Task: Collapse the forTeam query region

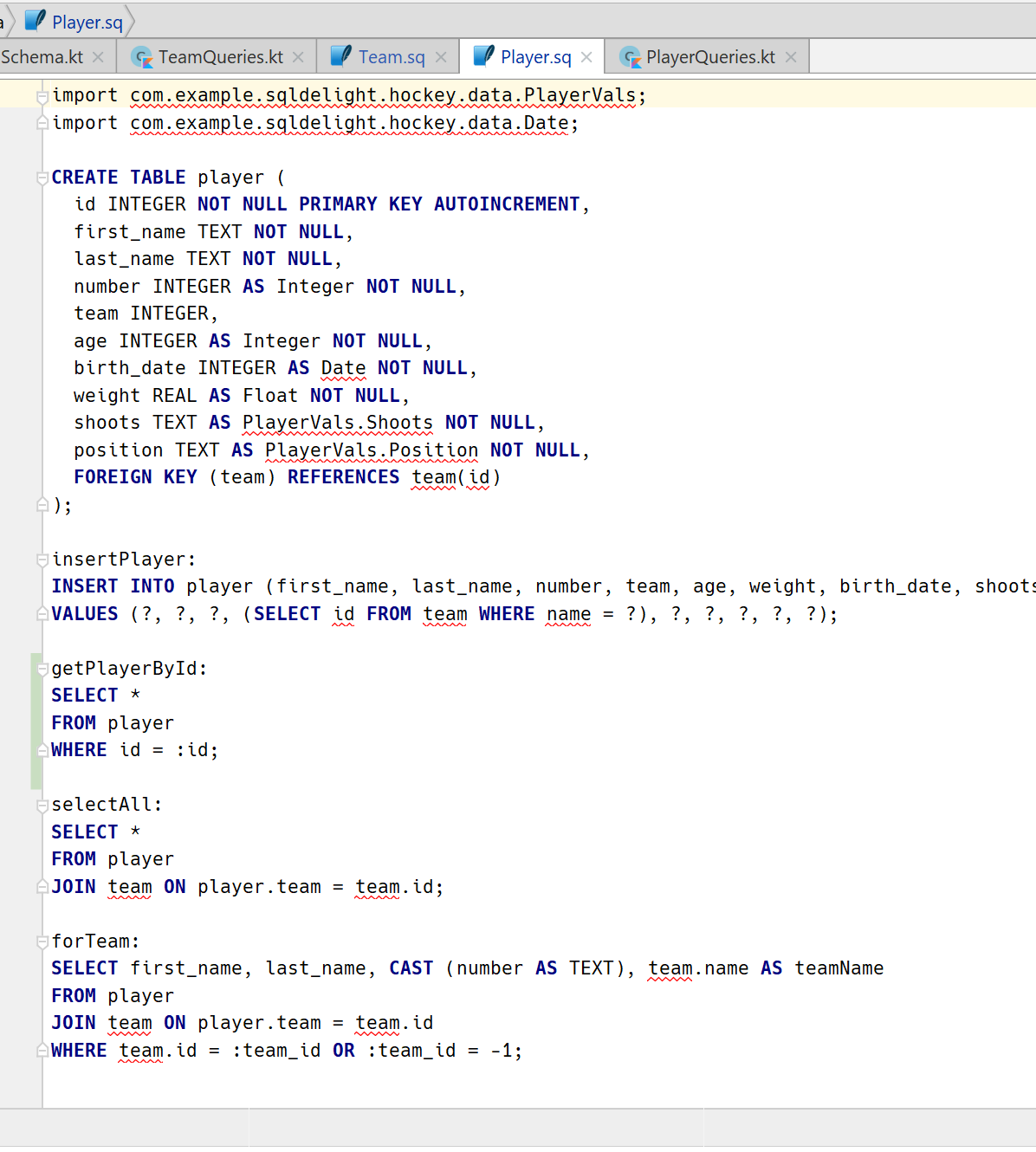Action: 42,941
